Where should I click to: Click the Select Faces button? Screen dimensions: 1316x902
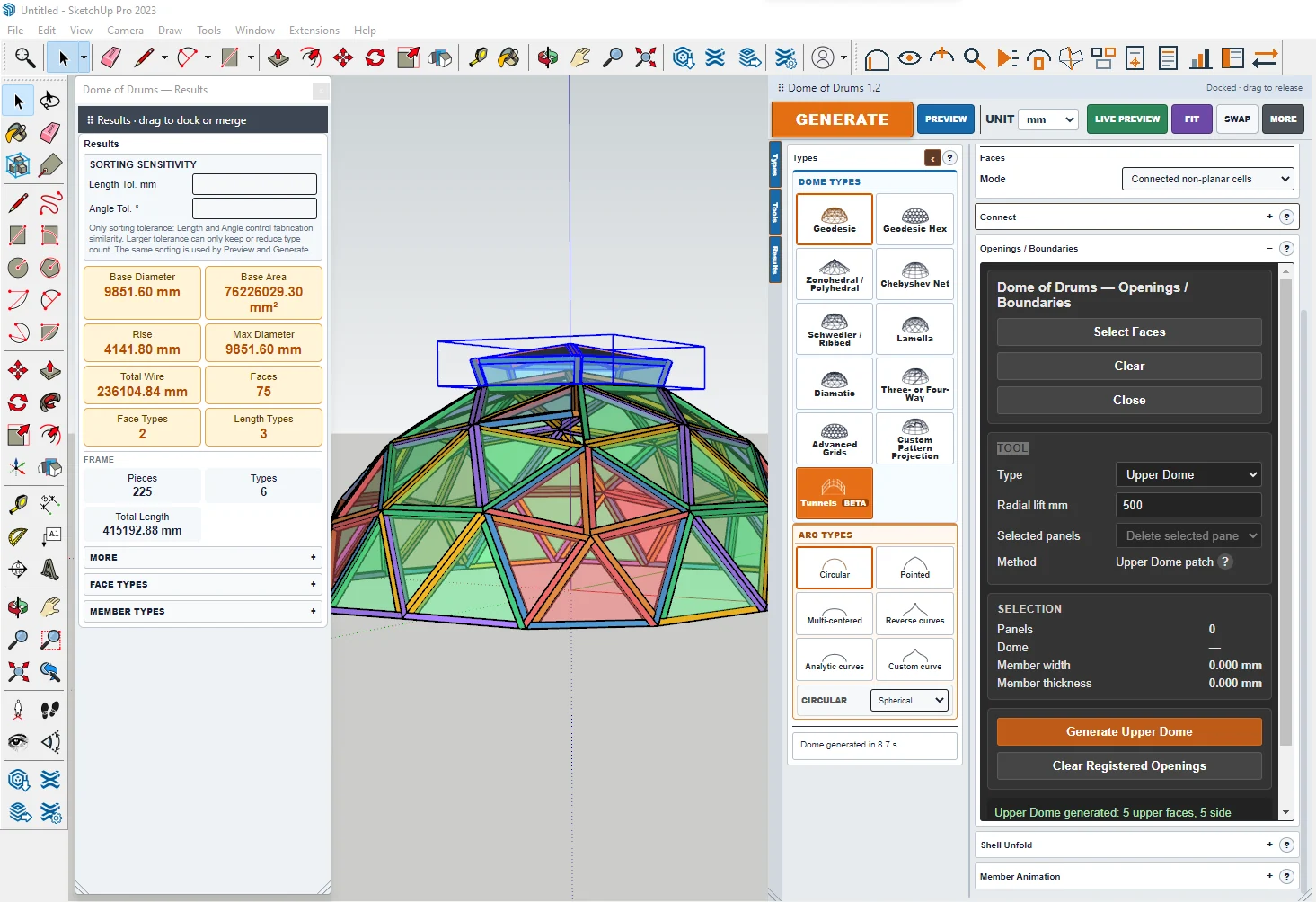coord(1129,332)
